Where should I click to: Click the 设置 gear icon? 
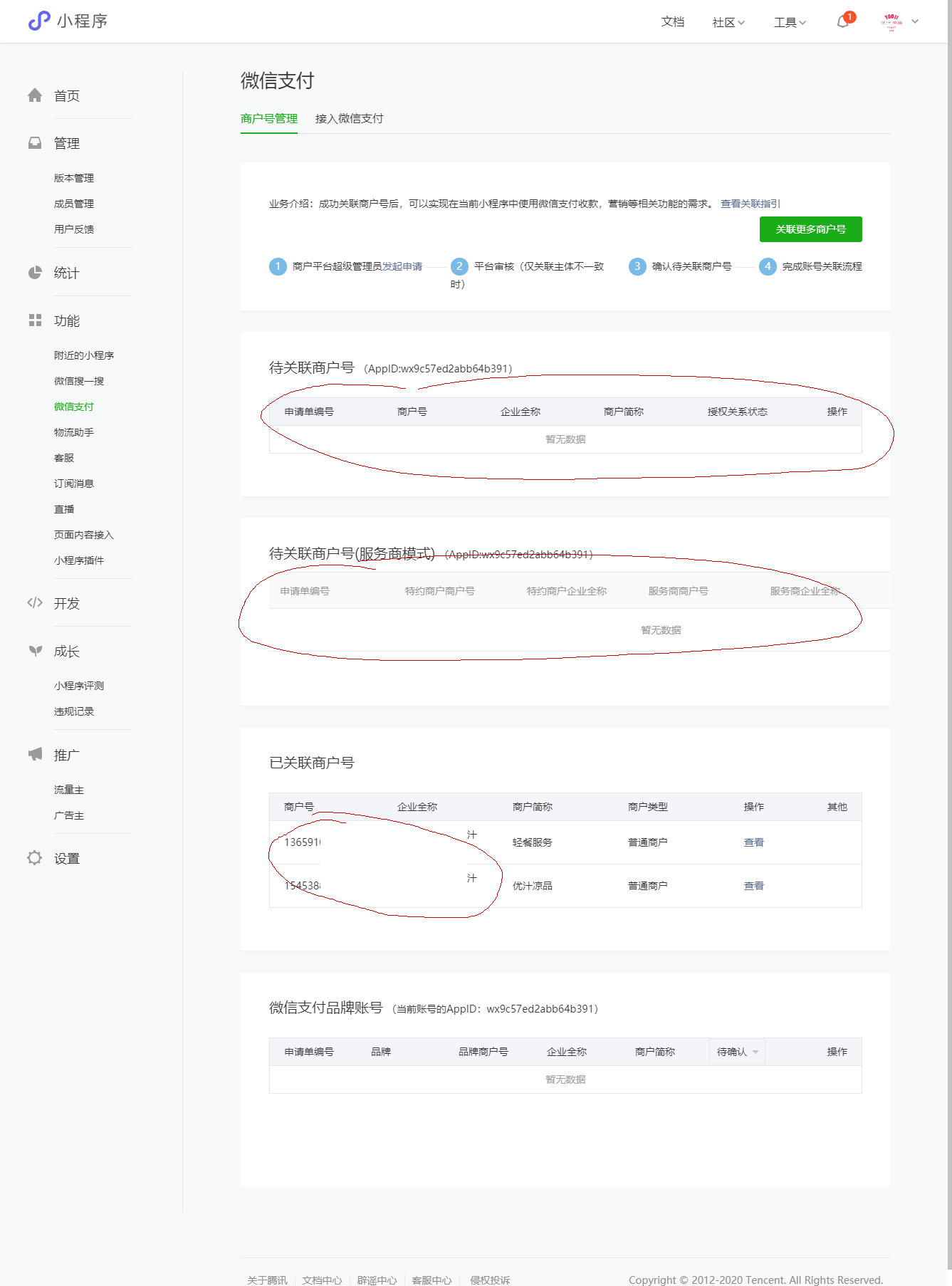35,858
